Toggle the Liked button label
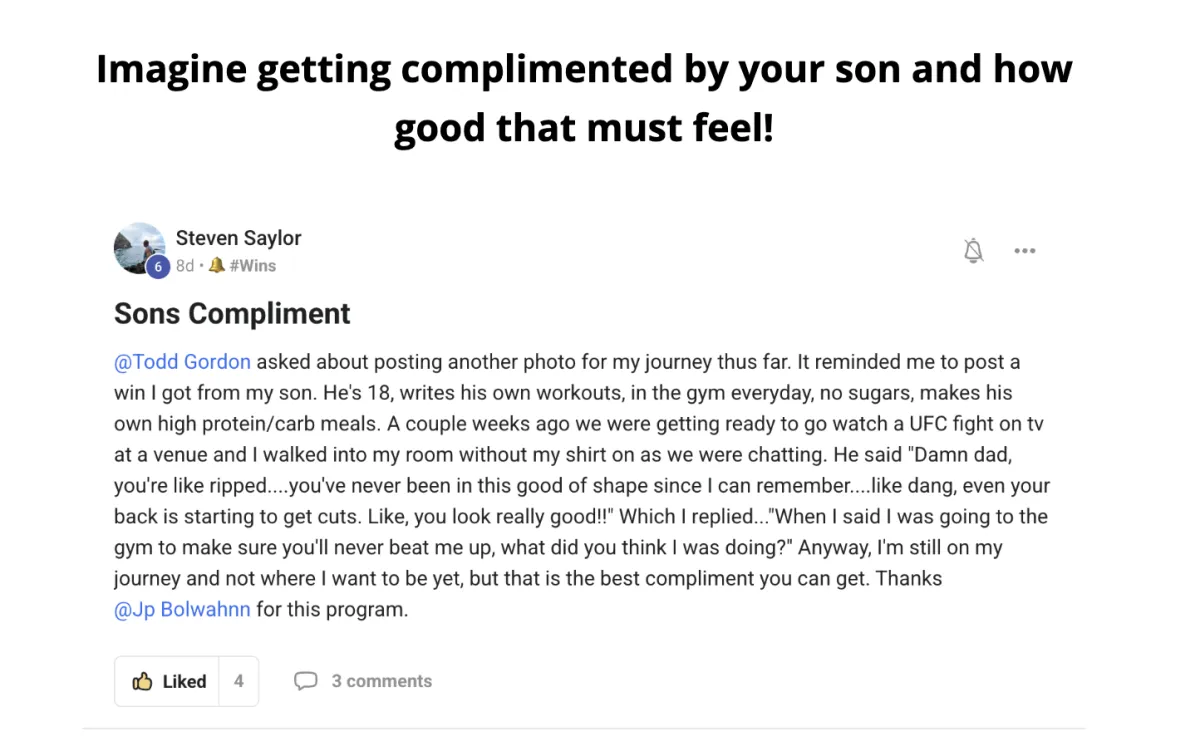 pyautogui.click(x=184, y=682)
